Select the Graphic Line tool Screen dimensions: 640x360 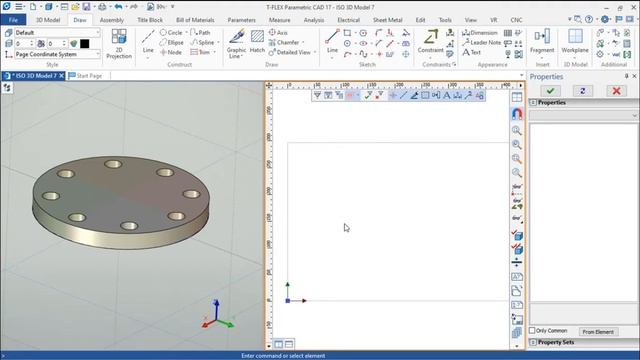coord(237,43)
